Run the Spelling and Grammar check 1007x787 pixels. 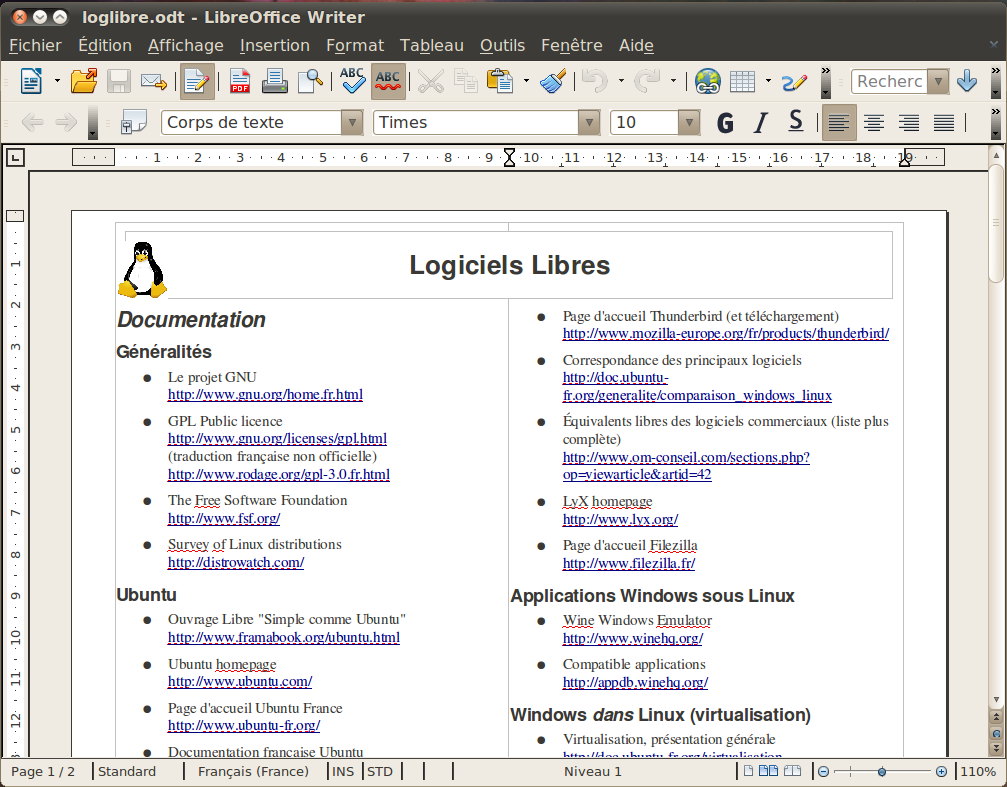352,81
